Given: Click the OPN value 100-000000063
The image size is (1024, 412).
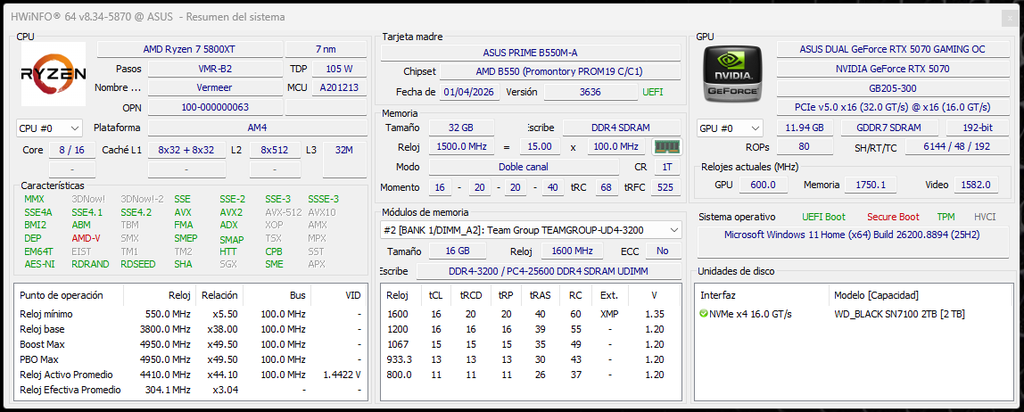Looking at the screenshot, I should (215, 107).
